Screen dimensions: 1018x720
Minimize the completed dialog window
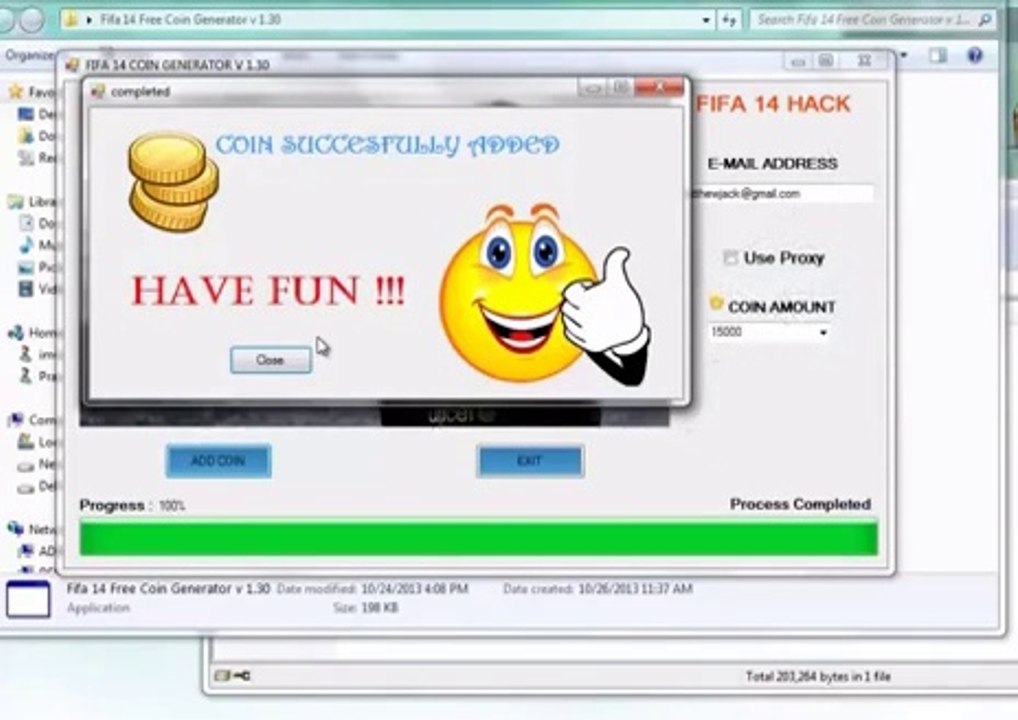point(591,88)
